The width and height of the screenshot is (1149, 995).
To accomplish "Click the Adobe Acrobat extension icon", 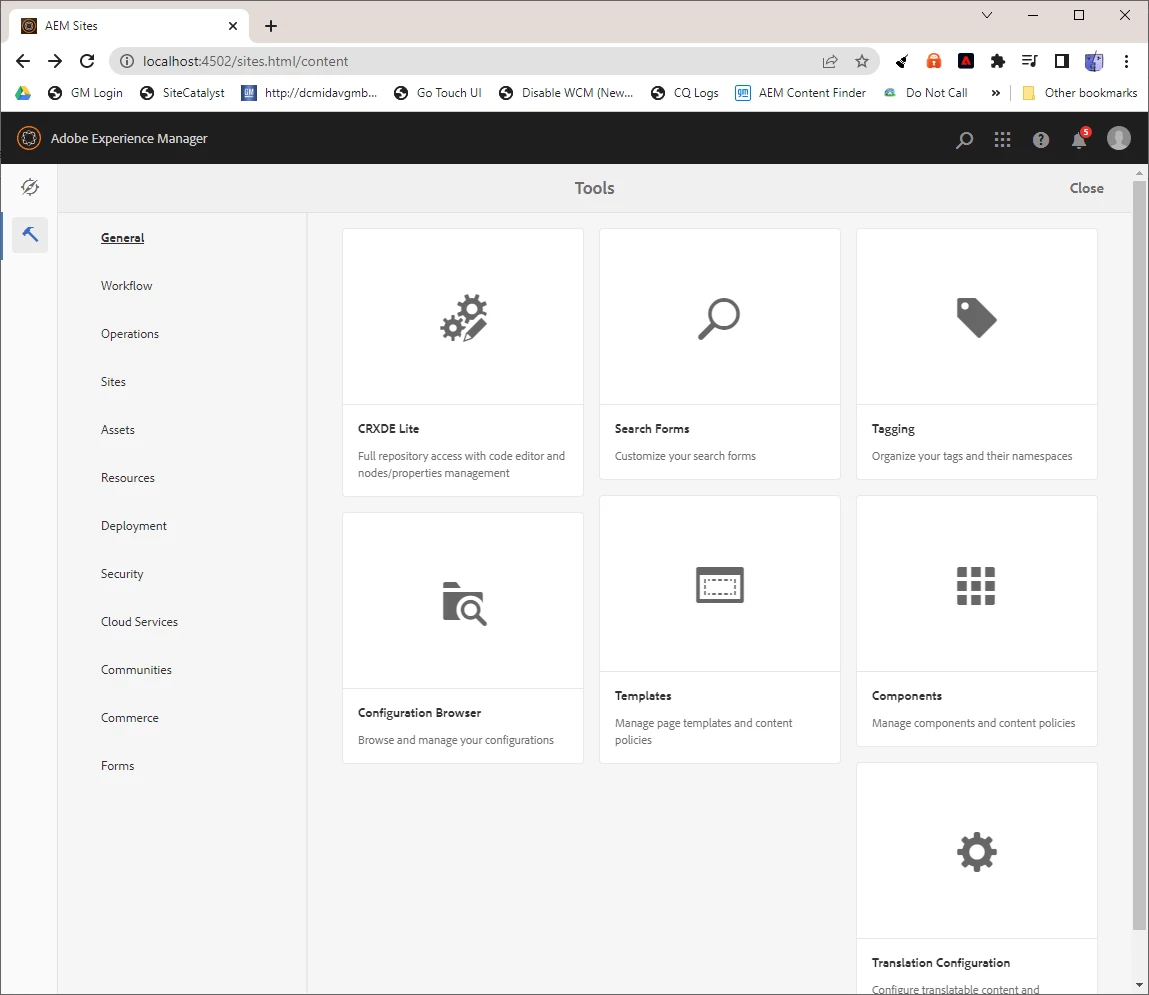I will point(966,61).
